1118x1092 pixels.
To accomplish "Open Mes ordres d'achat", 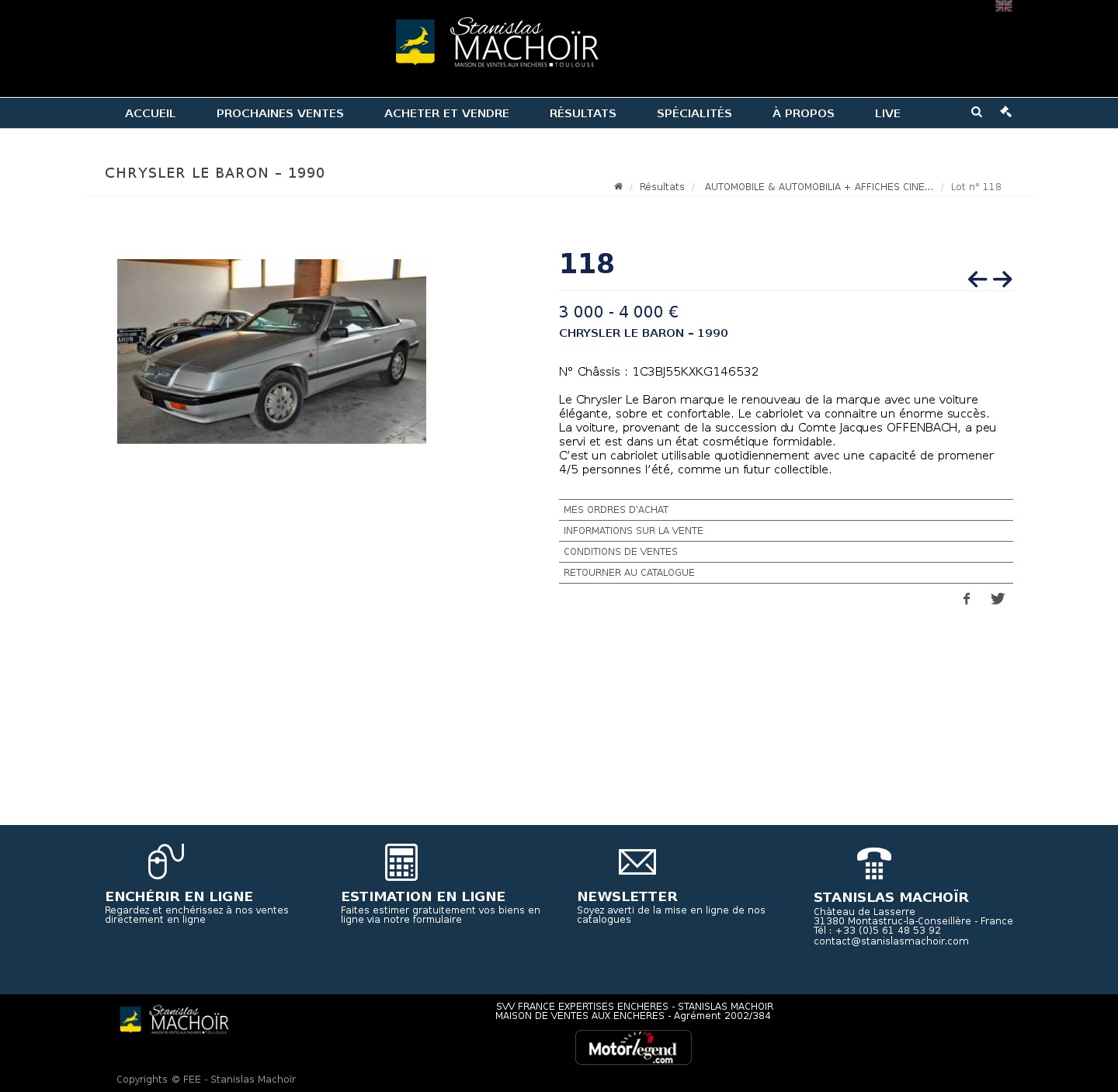I will (786, 510).
